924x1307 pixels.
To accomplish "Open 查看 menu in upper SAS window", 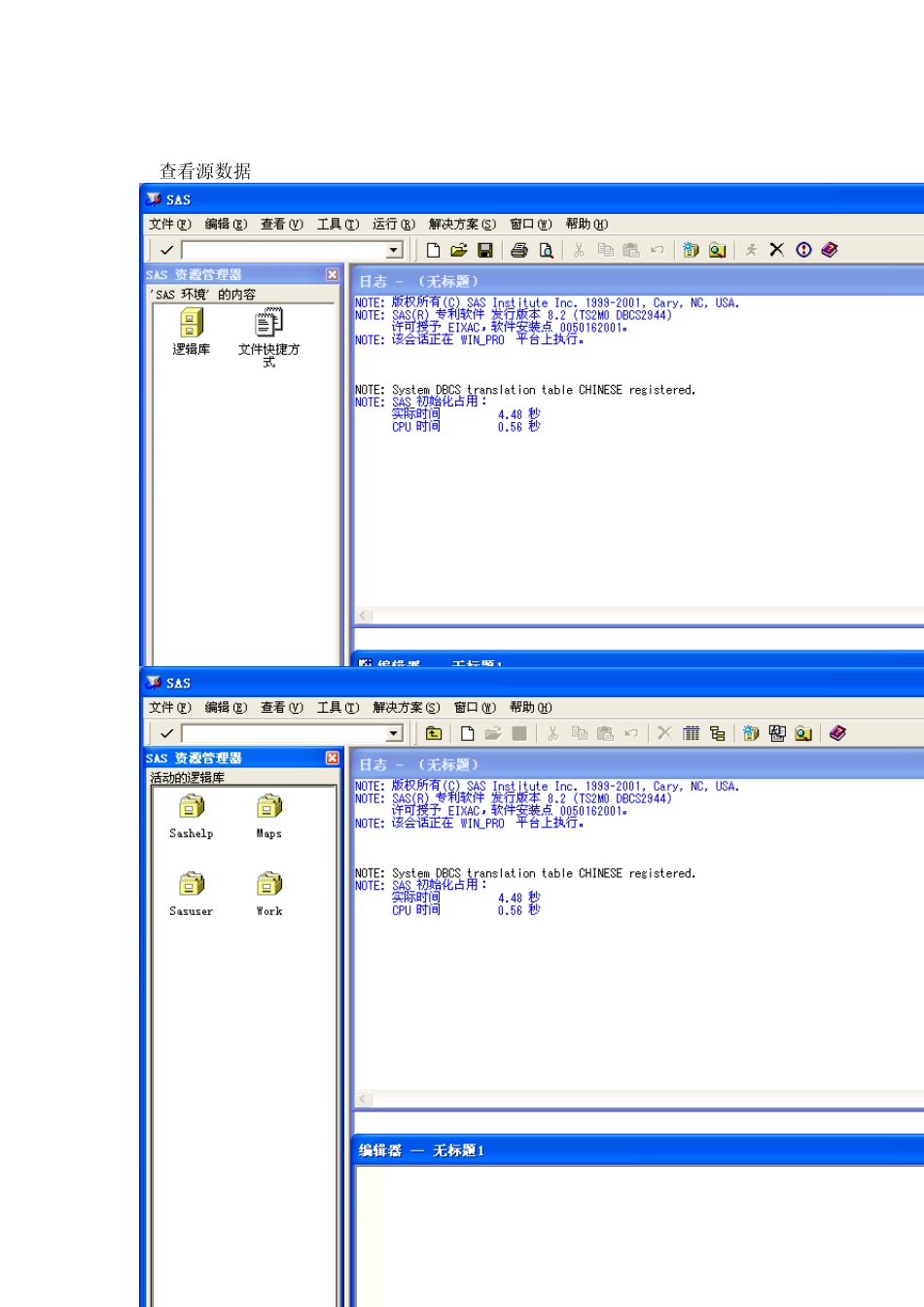I will [282, 225].
